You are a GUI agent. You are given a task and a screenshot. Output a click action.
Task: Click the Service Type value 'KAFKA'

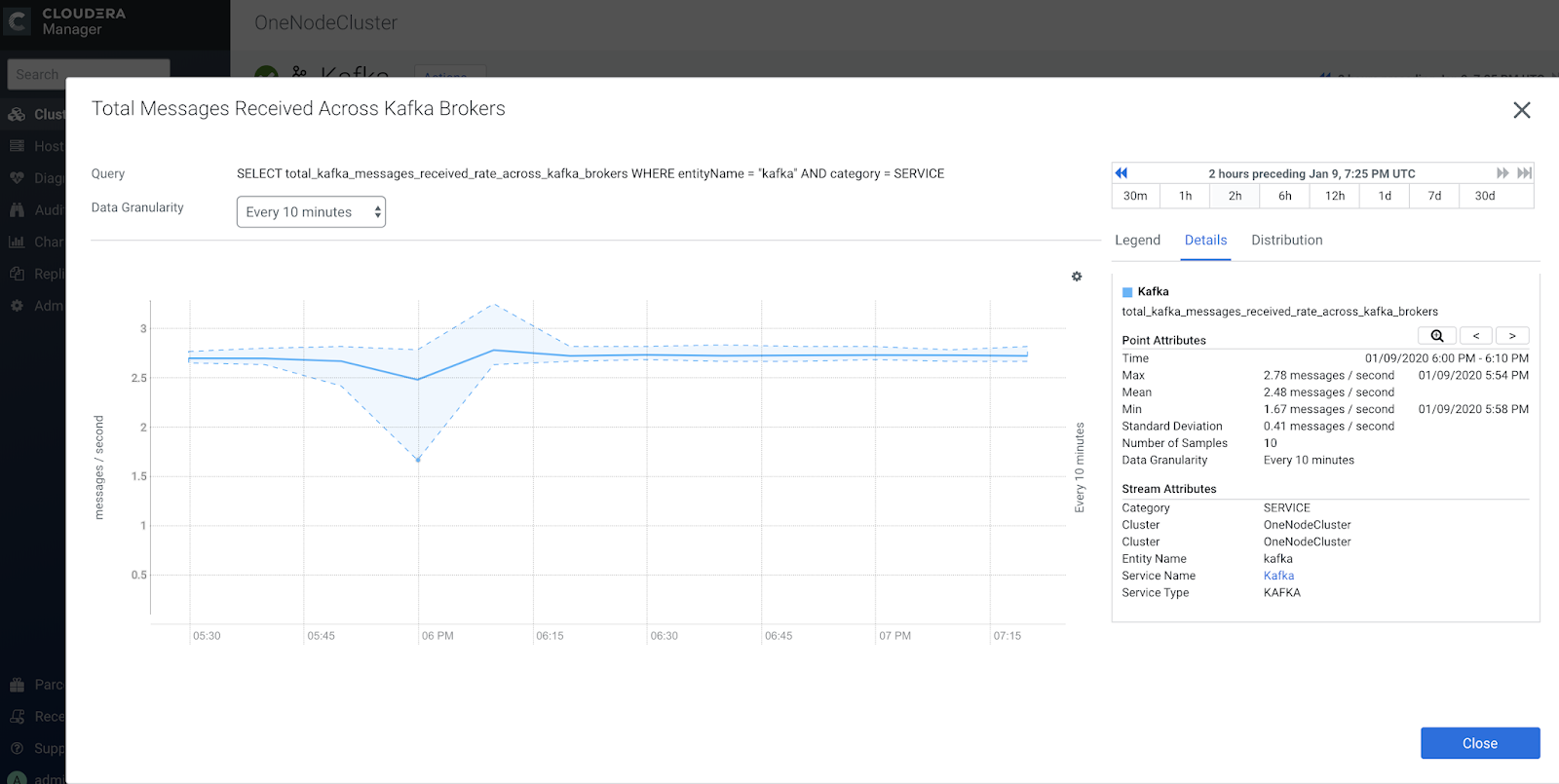coord(1282,593)
